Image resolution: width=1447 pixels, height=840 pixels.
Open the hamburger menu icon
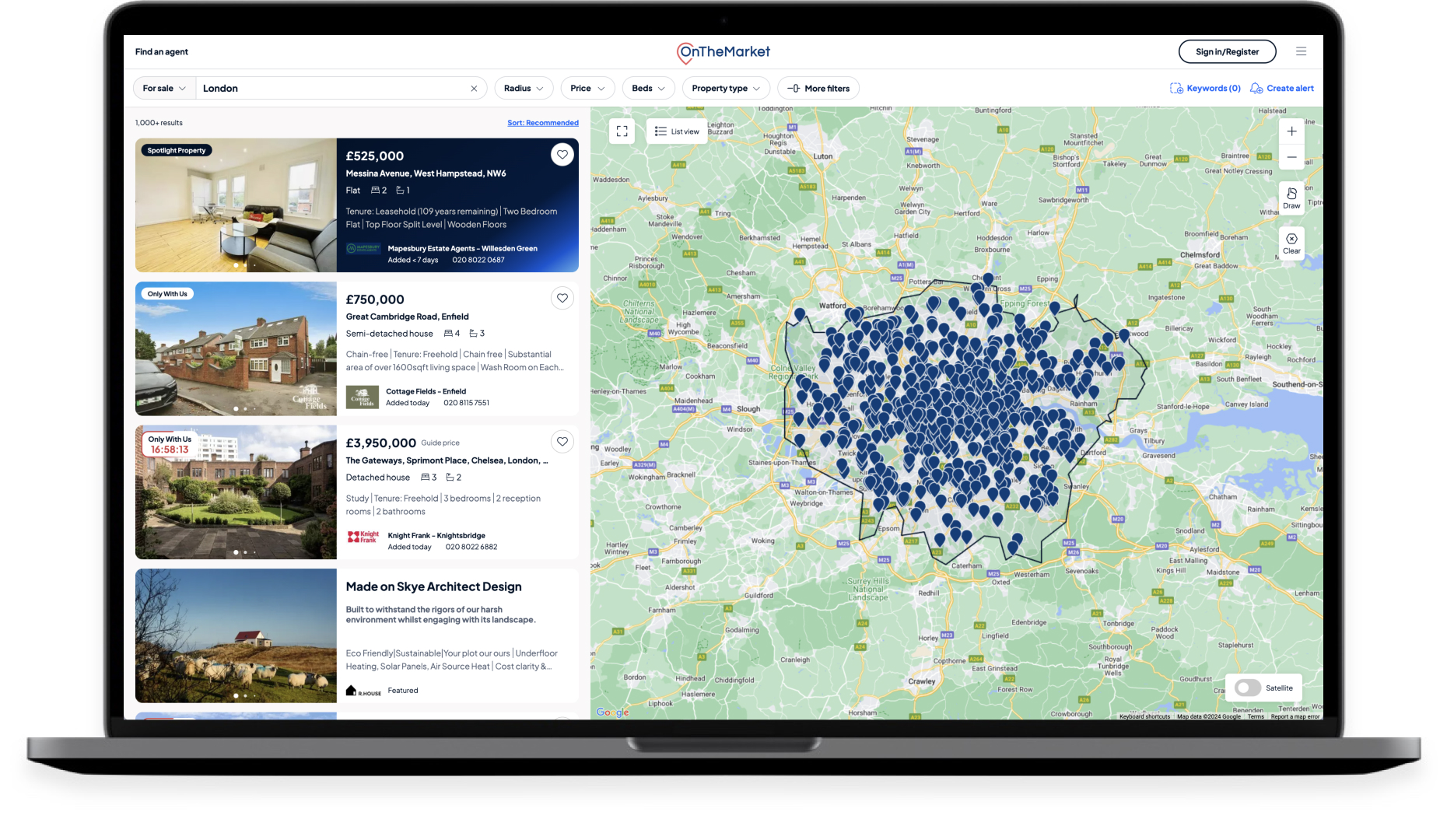tap(1301, 51)
